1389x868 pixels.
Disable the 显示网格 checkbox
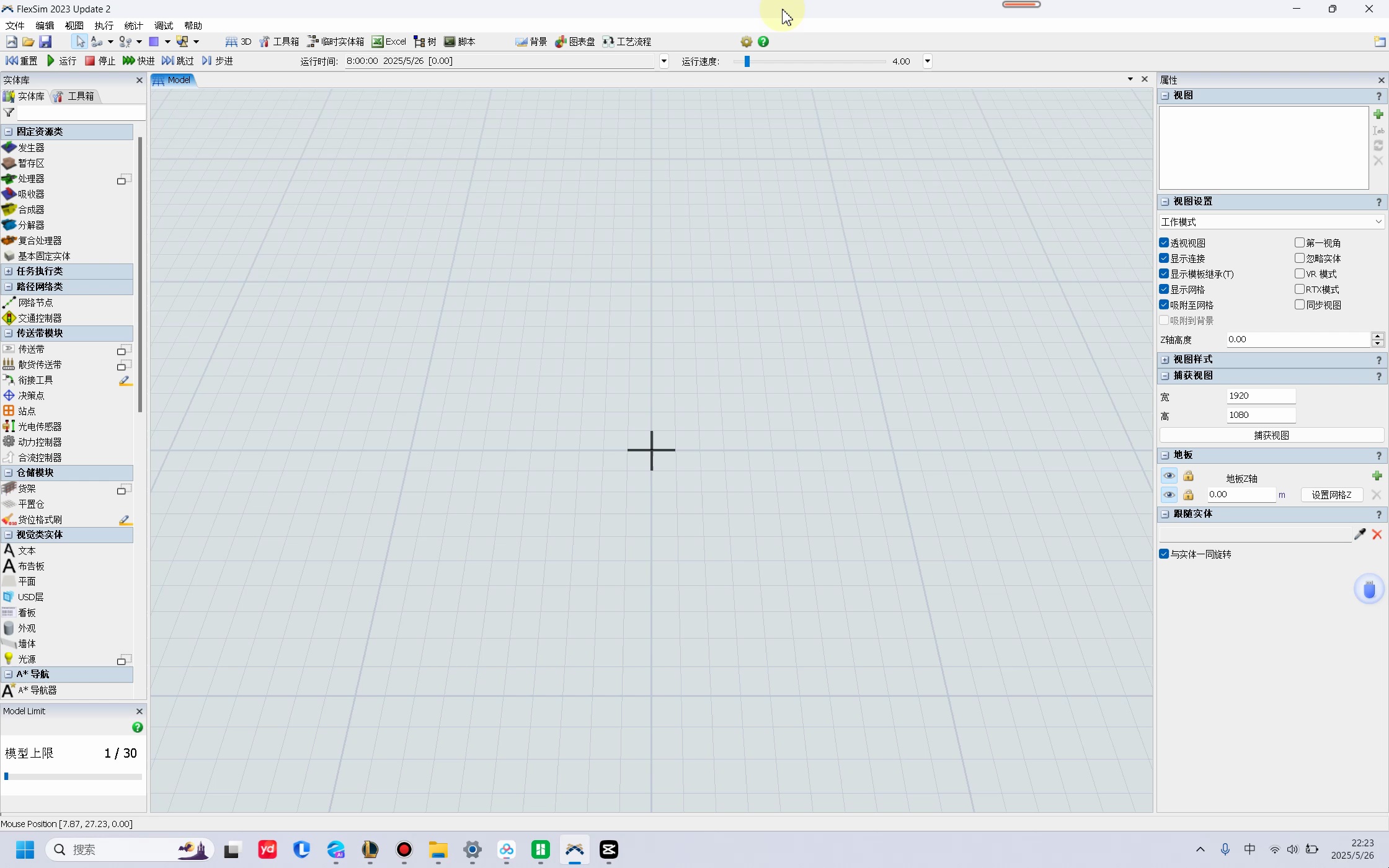1164,290
